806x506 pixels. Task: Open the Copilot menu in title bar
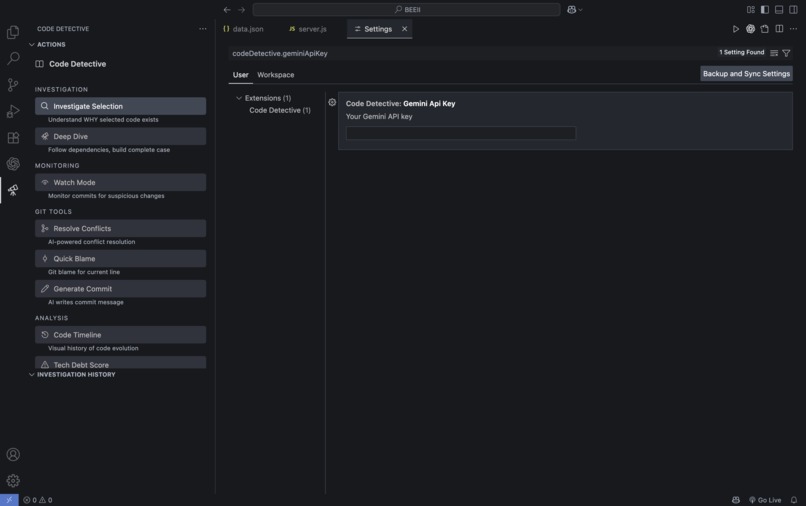pos(574,9)
